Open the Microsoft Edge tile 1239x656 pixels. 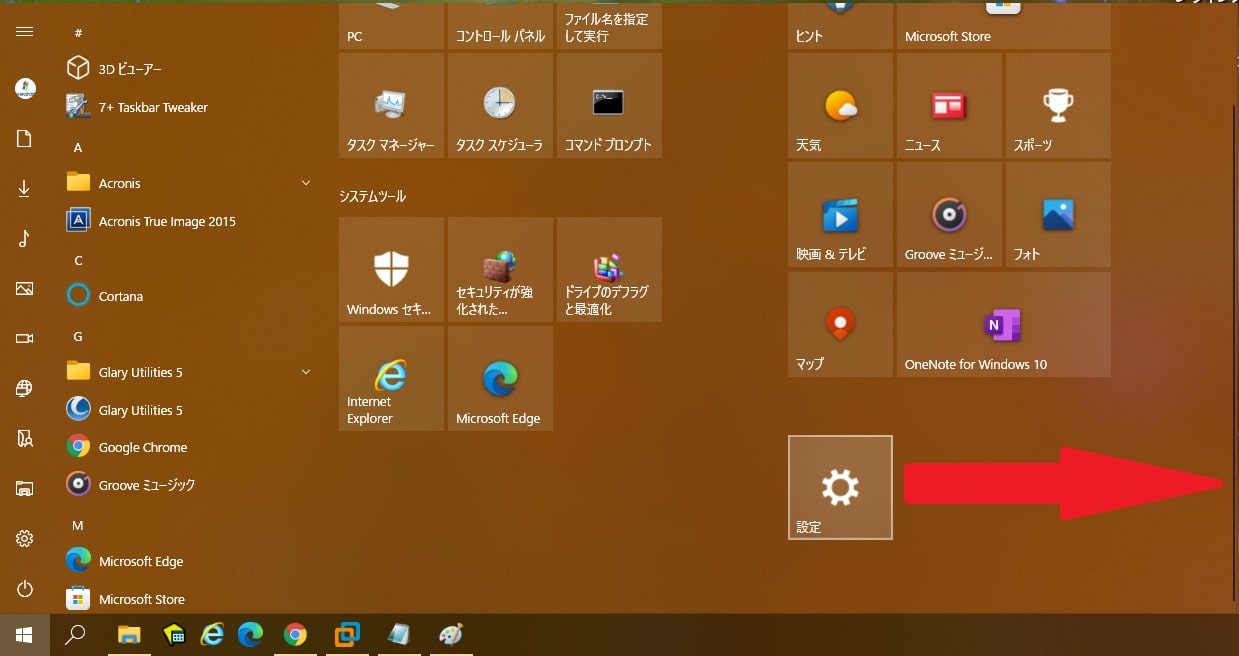coord(500,379)
